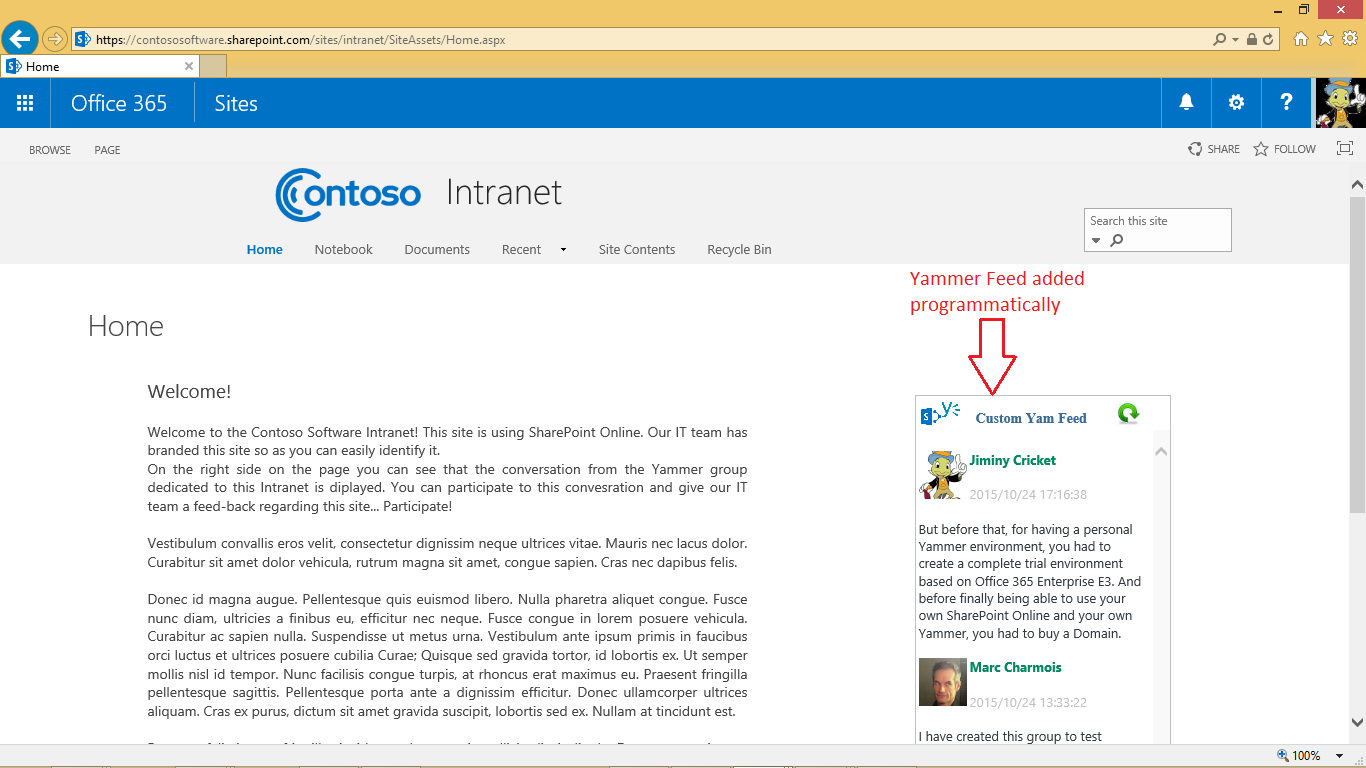This screenshot has width=1366, height=768.
Task: Click the browser address bar URL
Action: click(x=301, y=40)
